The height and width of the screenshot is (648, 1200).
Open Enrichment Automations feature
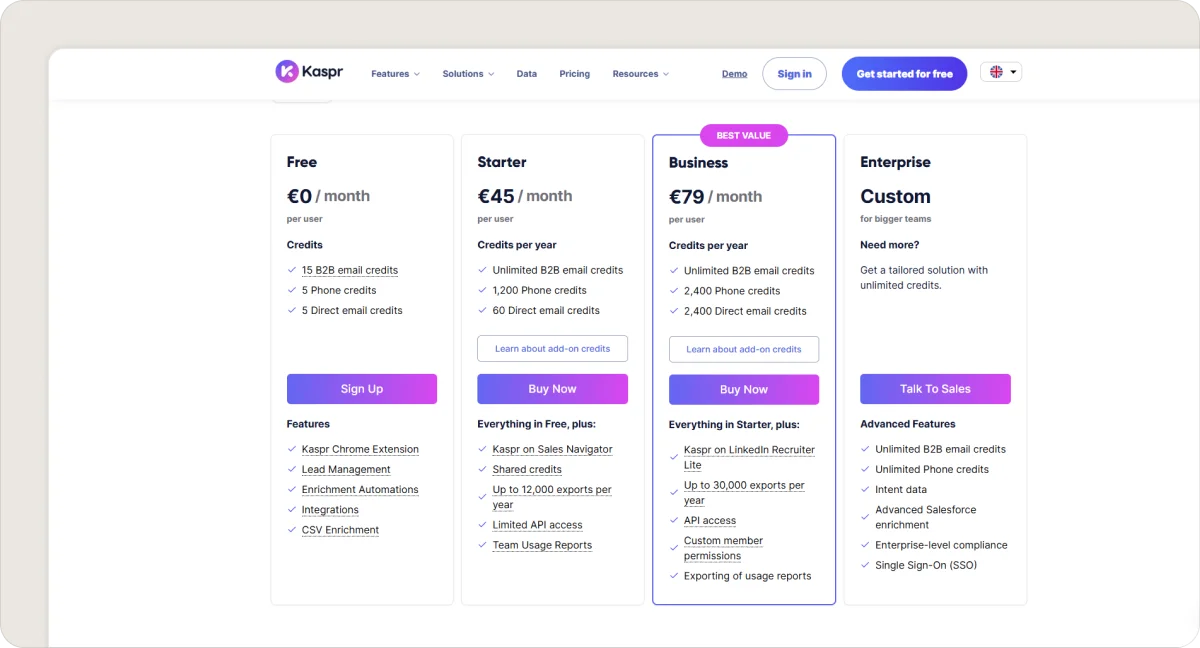pos(360,489)
